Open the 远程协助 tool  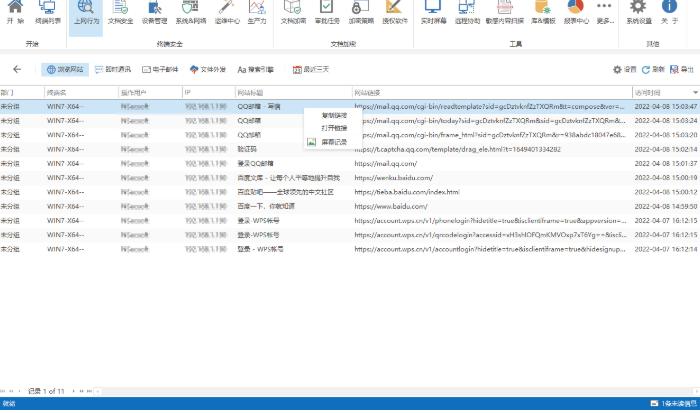[x=467, y=13]
